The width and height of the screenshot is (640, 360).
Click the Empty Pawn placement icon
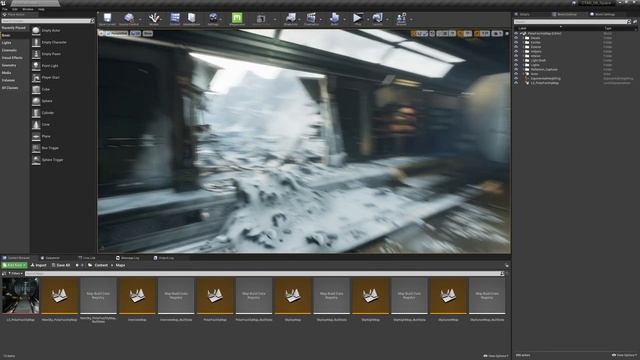click(x=36, y=54)
